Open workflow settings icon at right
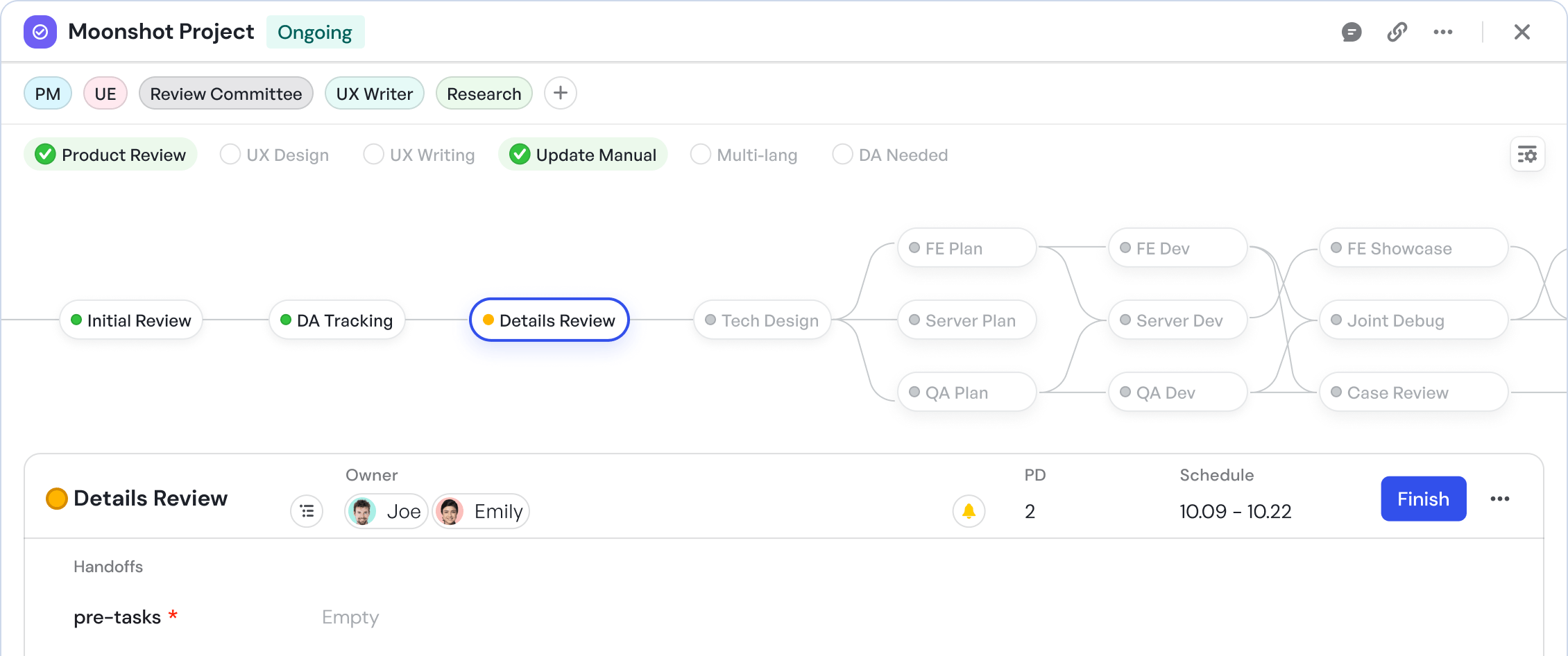This screenshot has height=656, width=1568. [1527, 154]
